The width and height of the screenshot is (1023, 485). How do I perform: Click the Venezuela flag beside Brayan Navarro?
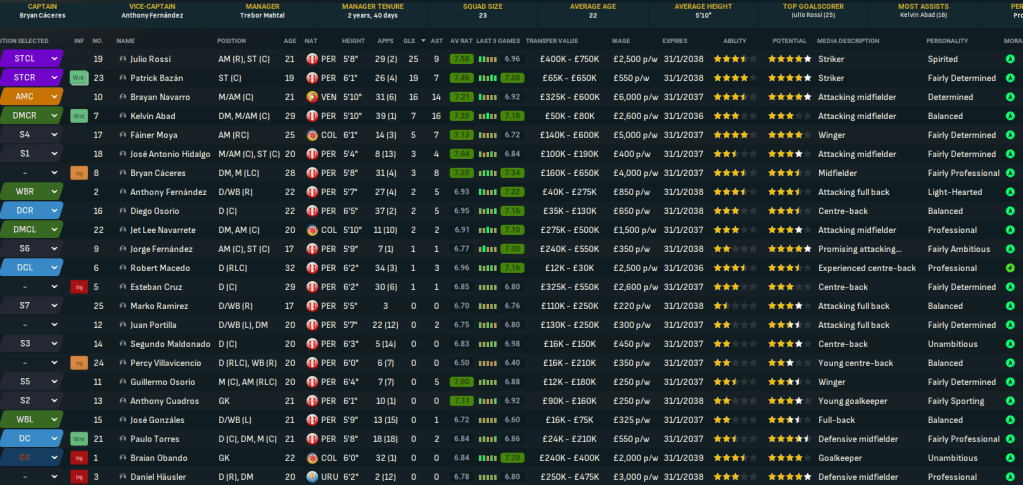[312, 97]
